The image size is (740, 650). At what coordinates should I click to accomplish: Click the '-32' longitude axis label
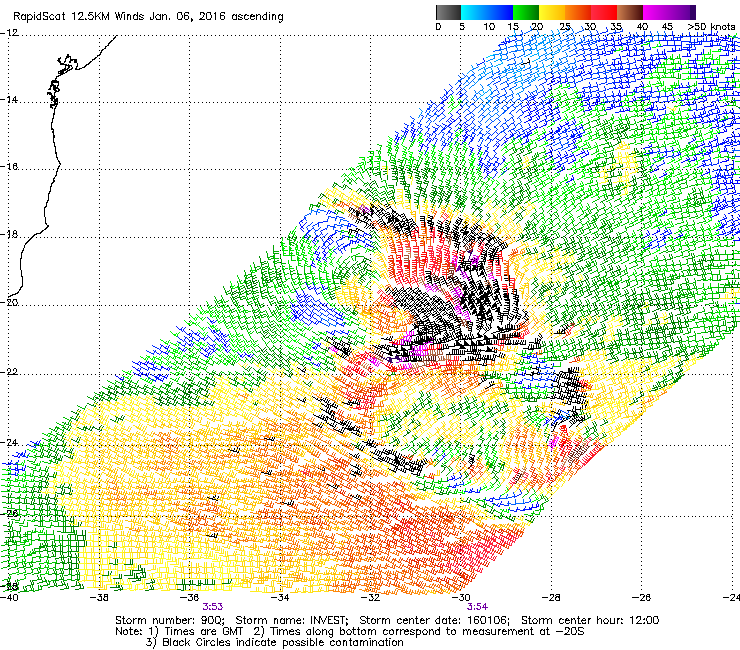click(x=370, y=598)
